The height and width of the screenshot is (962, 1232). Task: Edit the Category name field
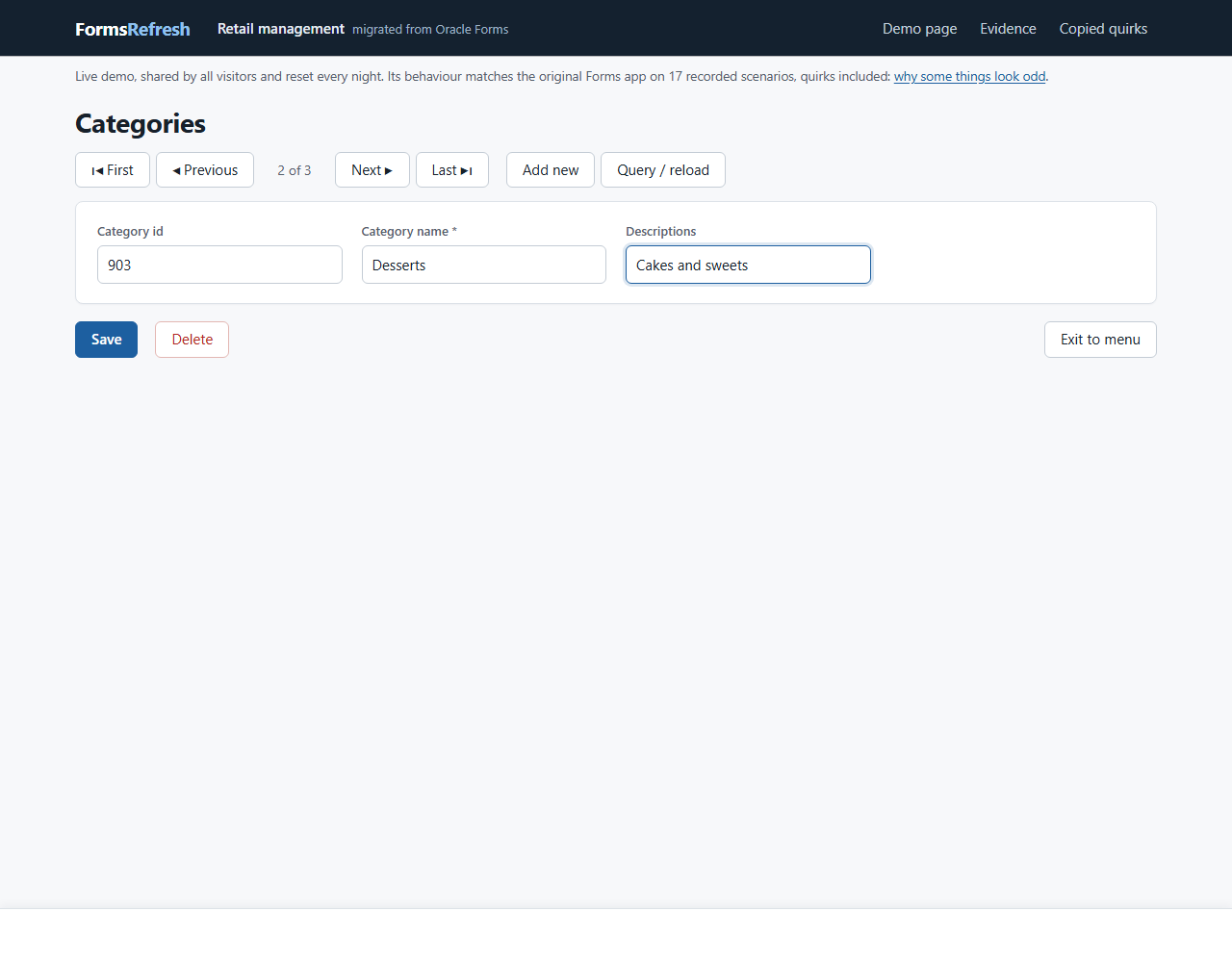(484, 265)
